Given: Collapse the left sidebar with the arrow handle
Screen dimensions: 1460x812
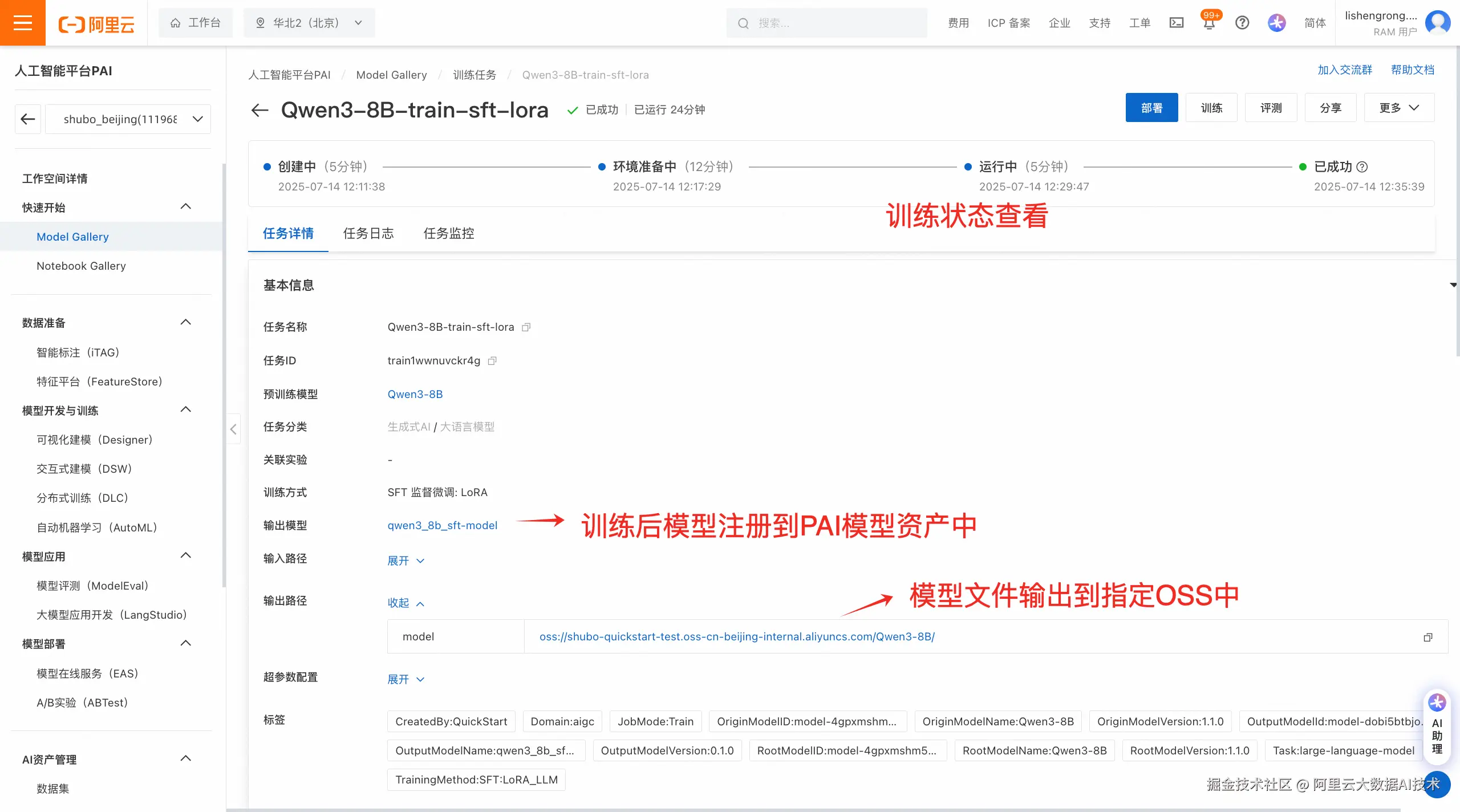Looking at the screenshot, I should point(233,429).
